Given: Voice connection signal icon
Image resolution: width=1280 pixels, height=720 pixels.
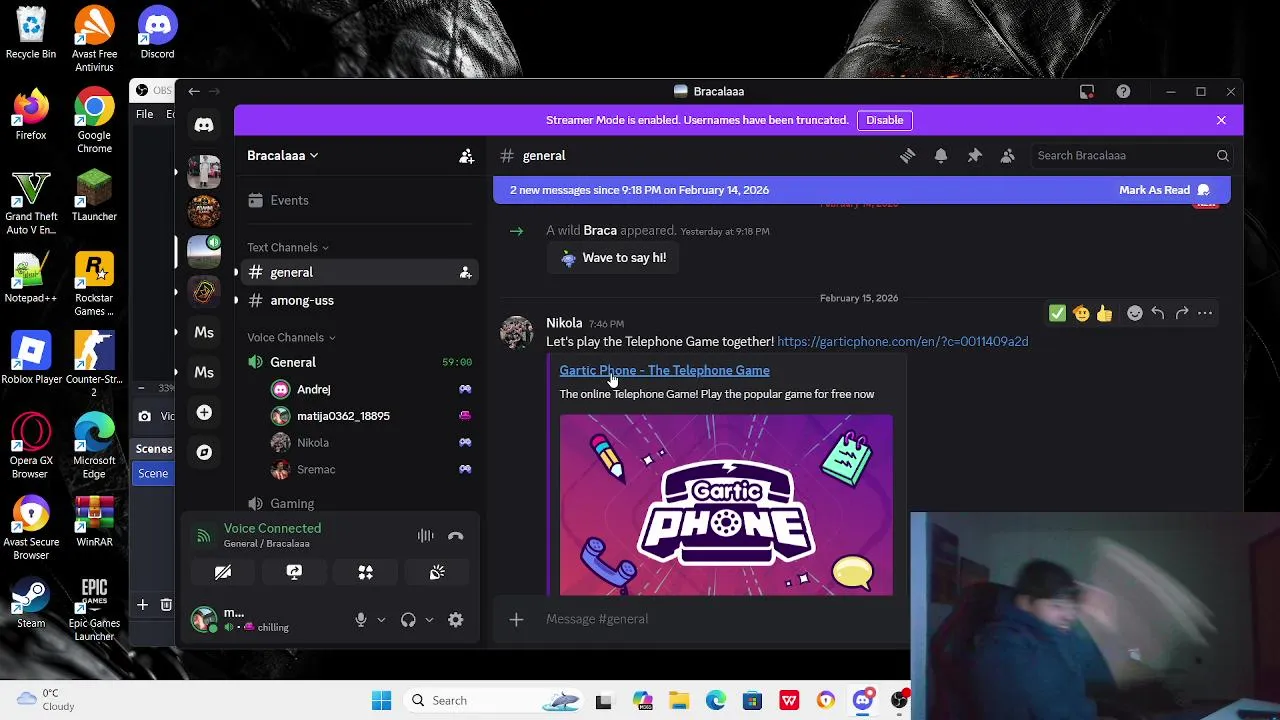Looking at the screenshot, I should pyautogui.click(x=203, y=536).
